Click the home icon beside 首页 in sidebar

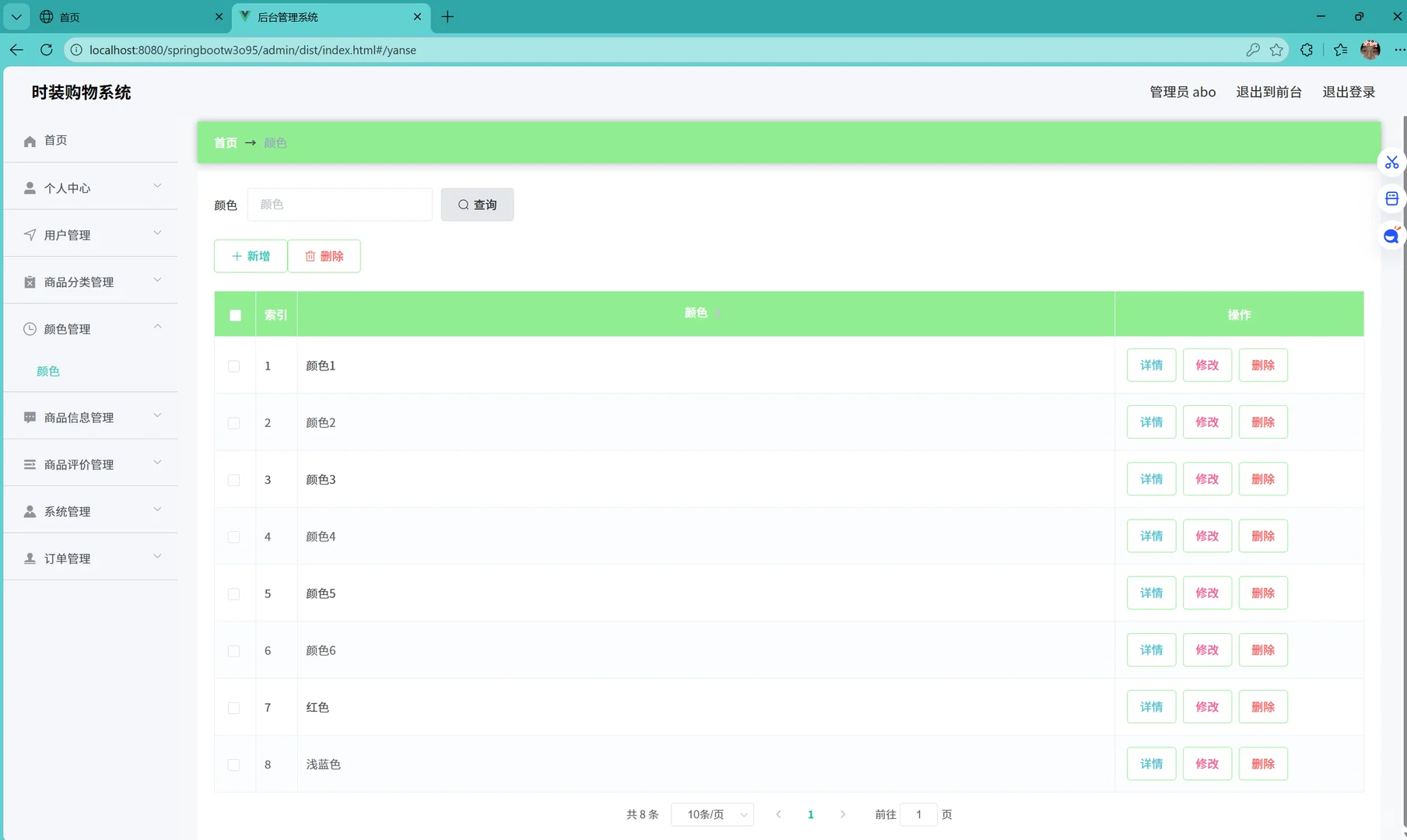[x=30, y=141]
